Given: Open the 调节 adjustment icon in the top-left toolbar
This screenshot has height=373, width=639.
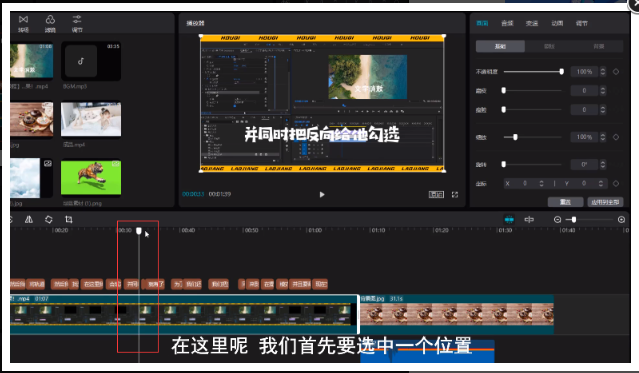Looking at the screenshot, I should (x=77, y=23).
